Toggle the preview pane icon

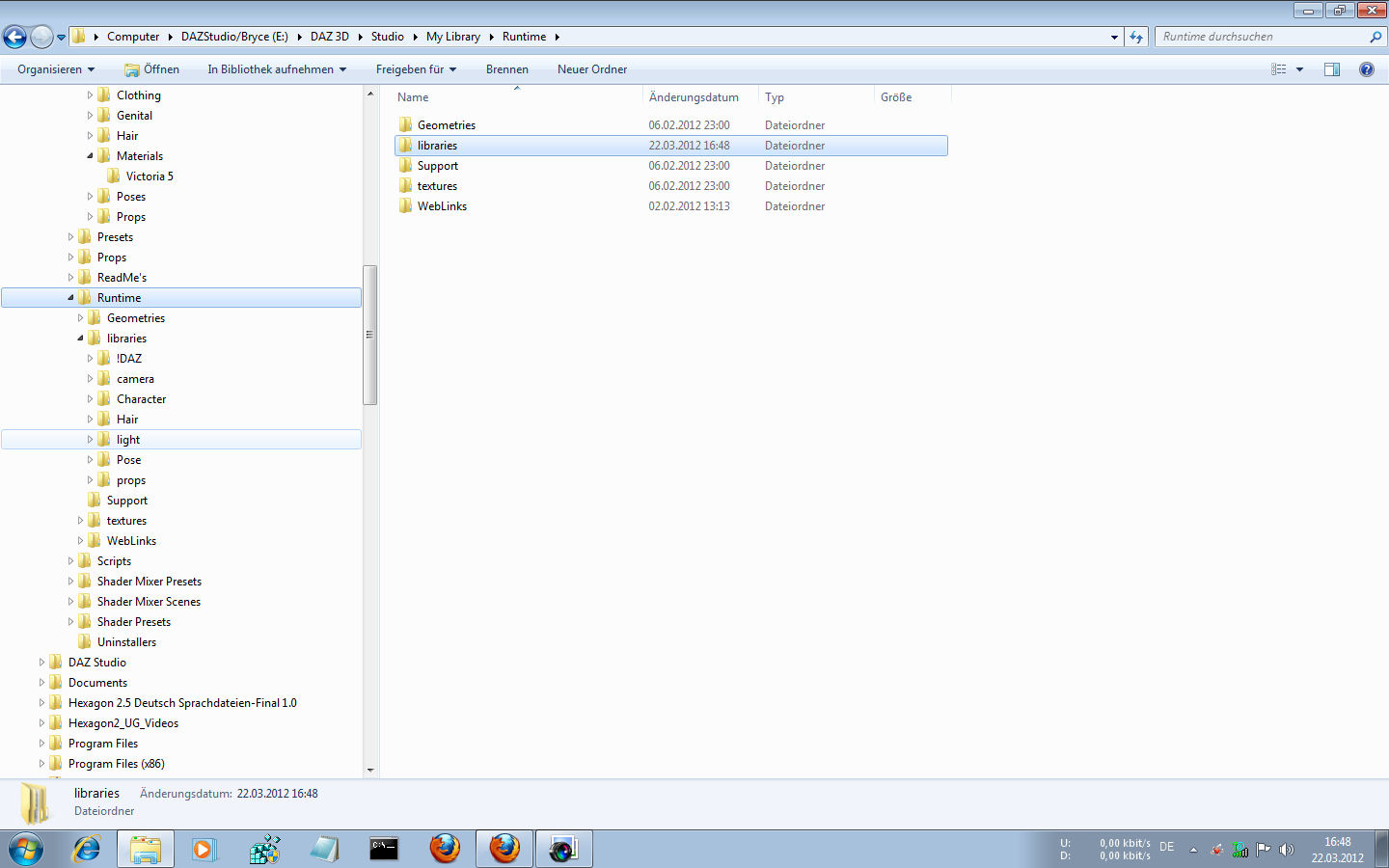coord(1332,69)
